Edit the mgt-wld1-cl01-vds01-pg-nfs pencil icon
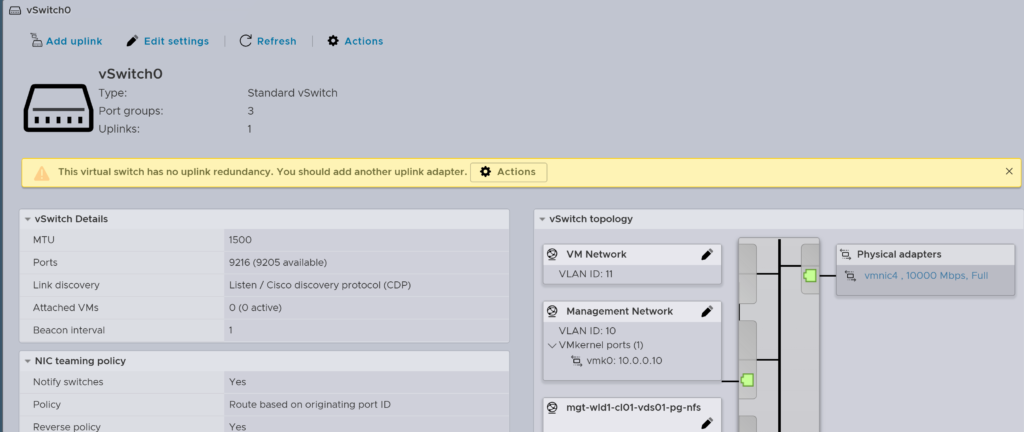The height and width of the screenshot is (432, 1024). (x=707, y=423)
